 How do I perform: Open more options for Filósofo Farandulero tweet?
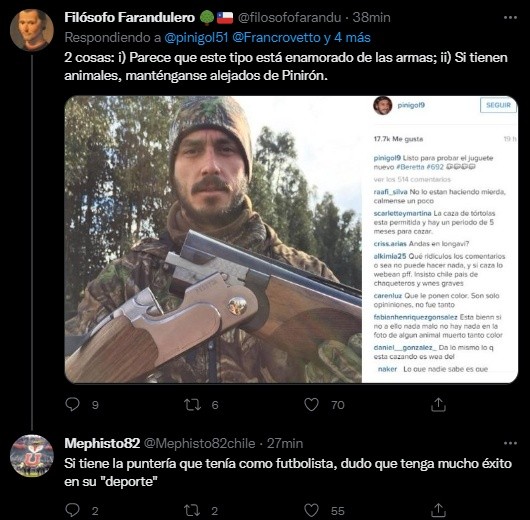tap(510, 18)
